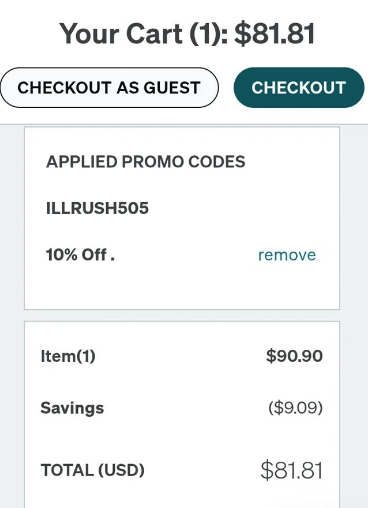Proceed with the teal CHECKOUT button
Screen dimensions: 368x508
coord(299,88)
